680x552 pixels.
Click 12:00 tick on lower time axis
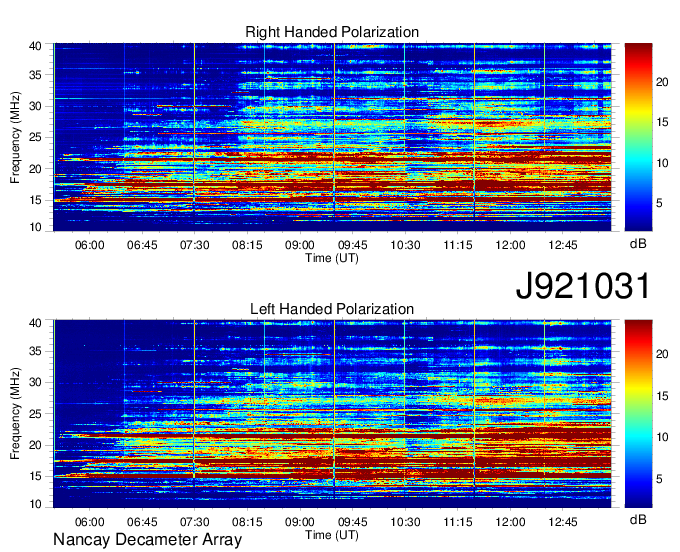(510, 522)
